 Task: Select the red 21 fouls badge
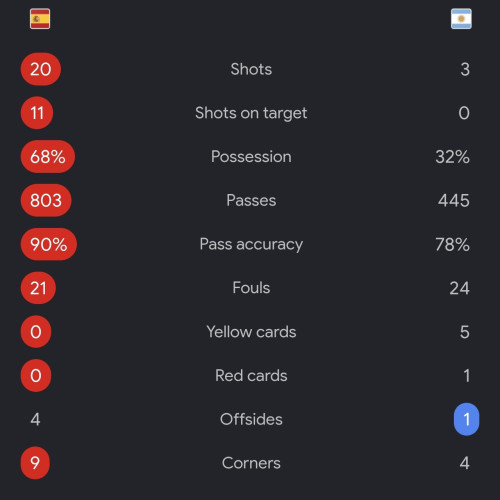(x=38, y=288)
